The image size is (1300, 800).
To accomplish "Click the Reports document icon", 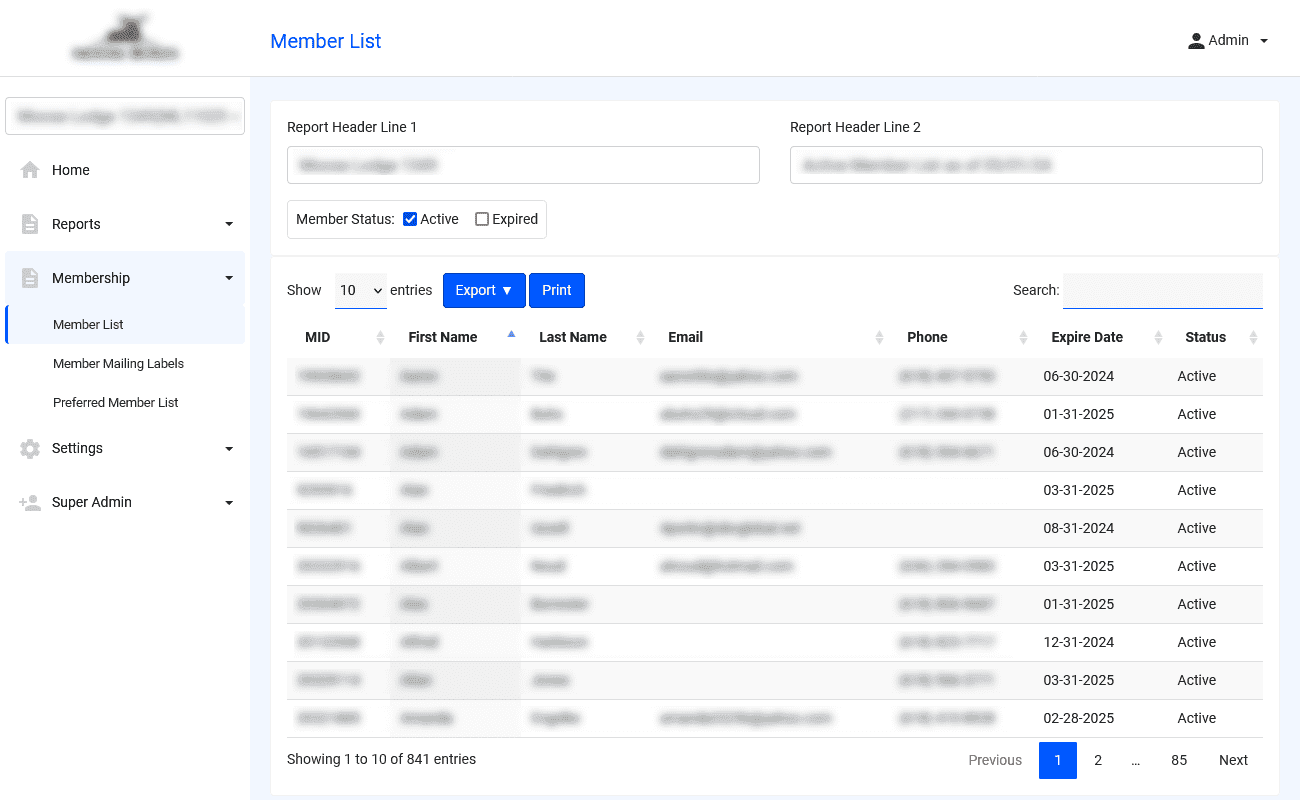I will (x=30, y=224).
